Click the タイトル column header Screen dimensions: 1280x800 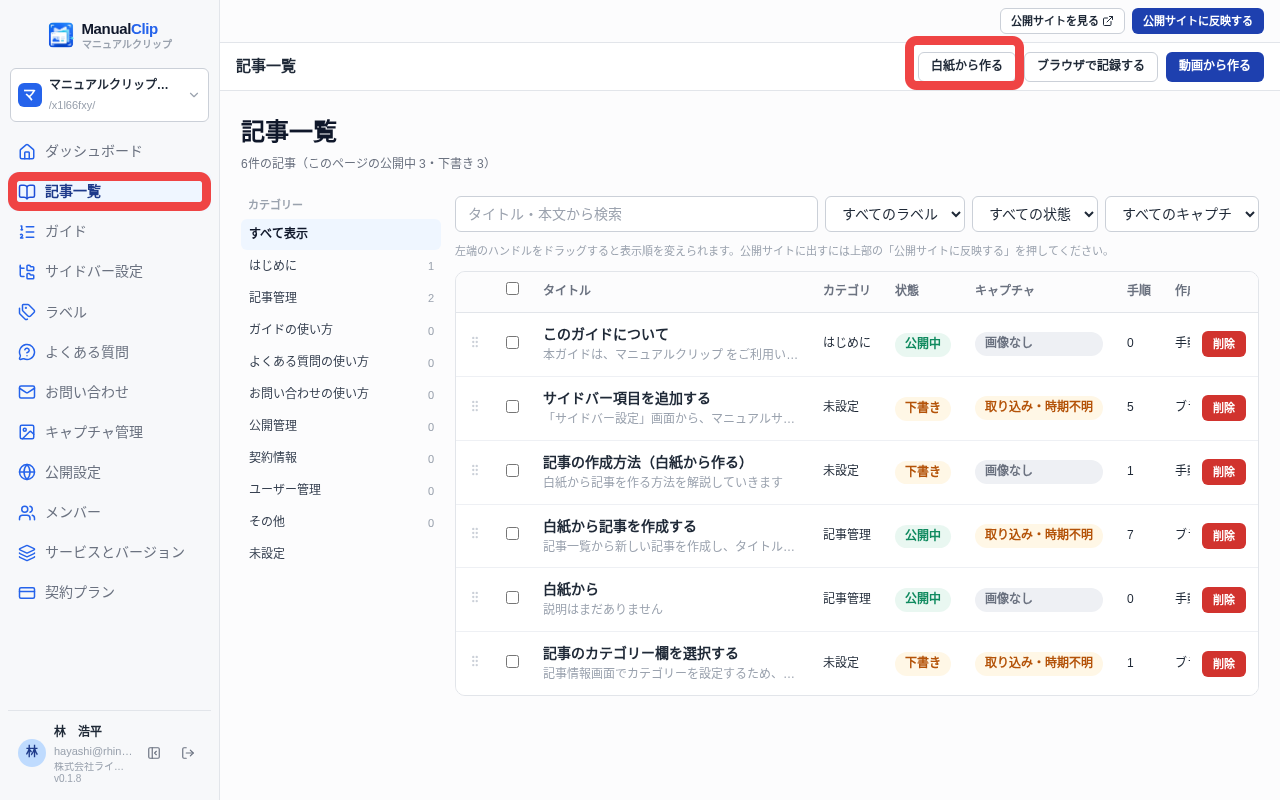click(566, 290)
